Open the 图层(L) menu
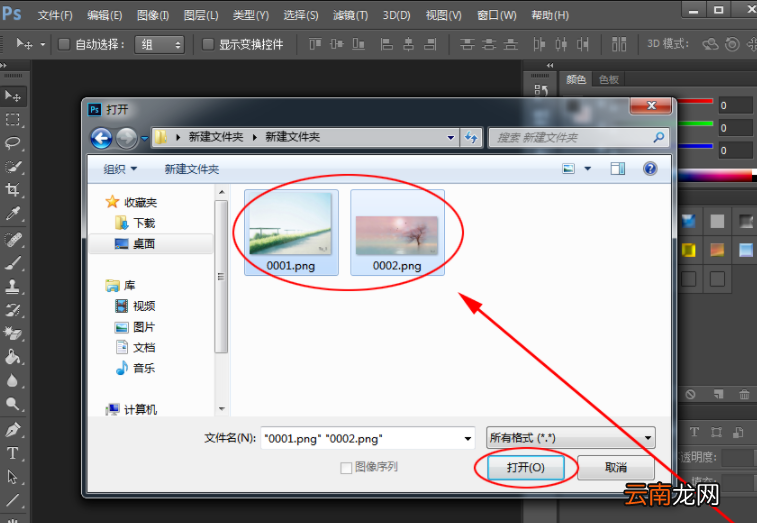 click(x=201, y=15)
